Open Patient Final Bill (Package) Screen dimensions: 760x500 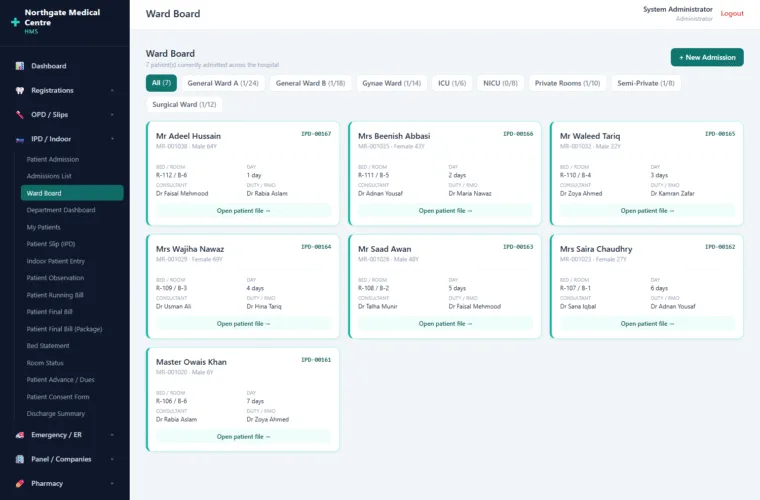(72, 329)
